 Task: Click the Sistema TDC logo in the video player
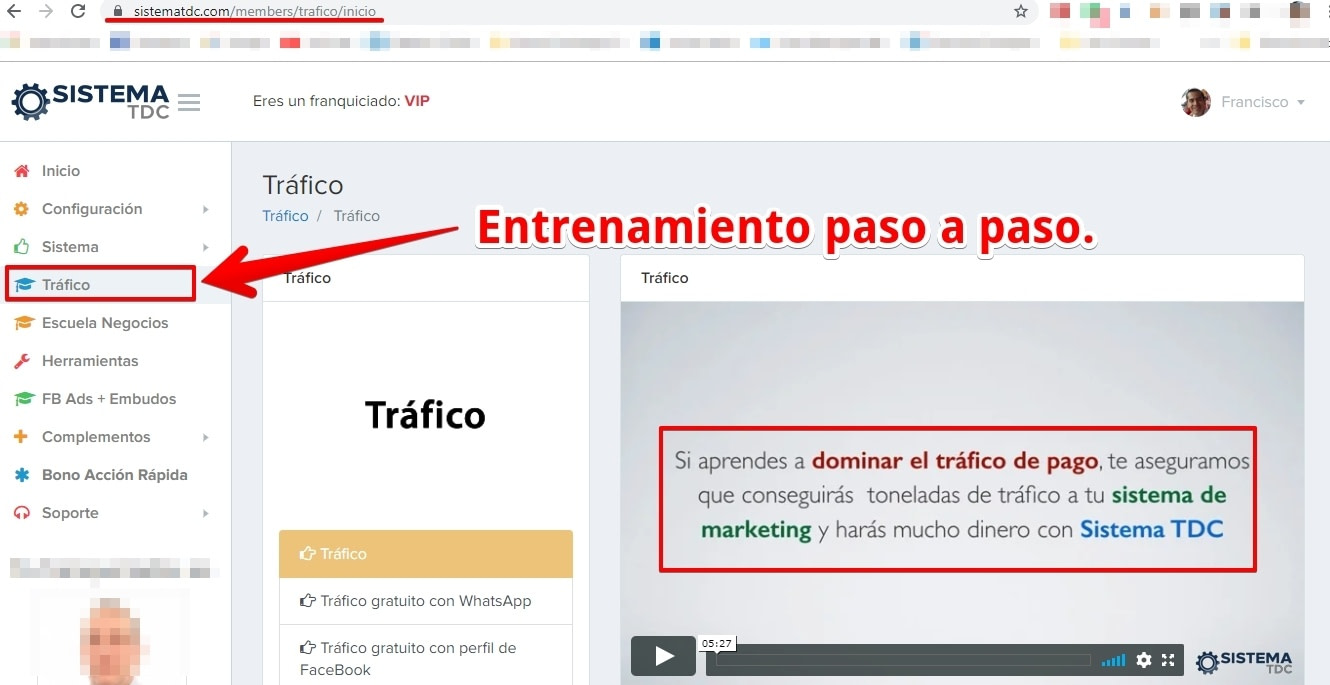1244,661
